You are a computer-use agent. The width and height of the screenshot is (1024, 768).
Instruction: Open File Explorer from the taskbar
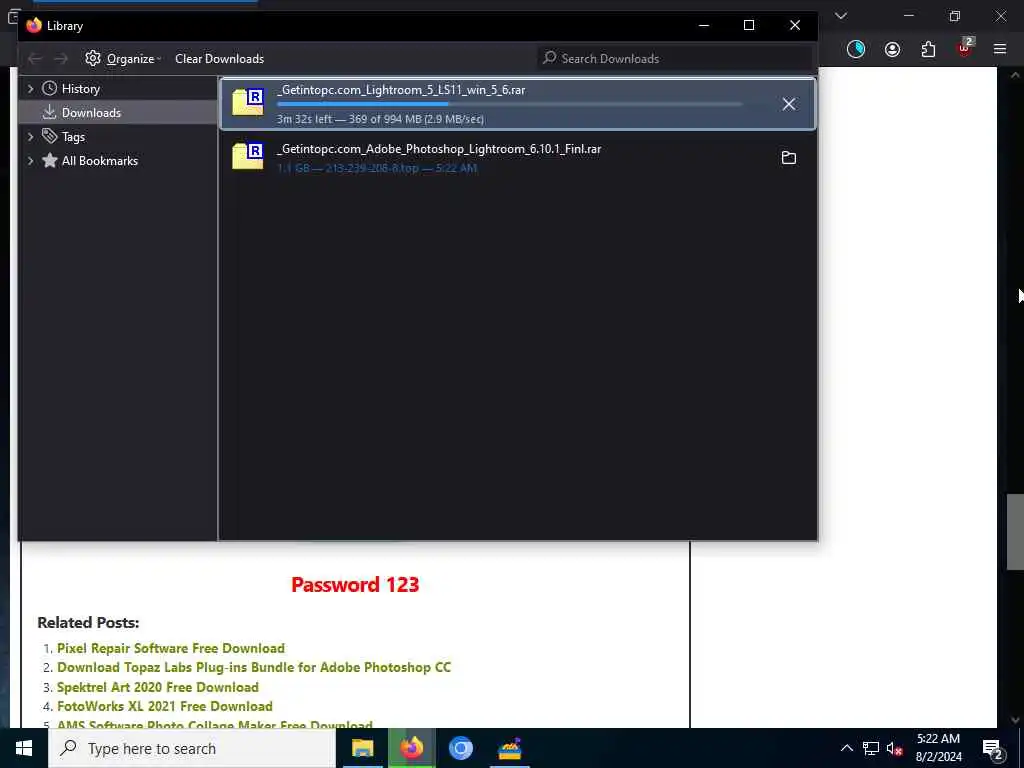(x=362, y=748)
